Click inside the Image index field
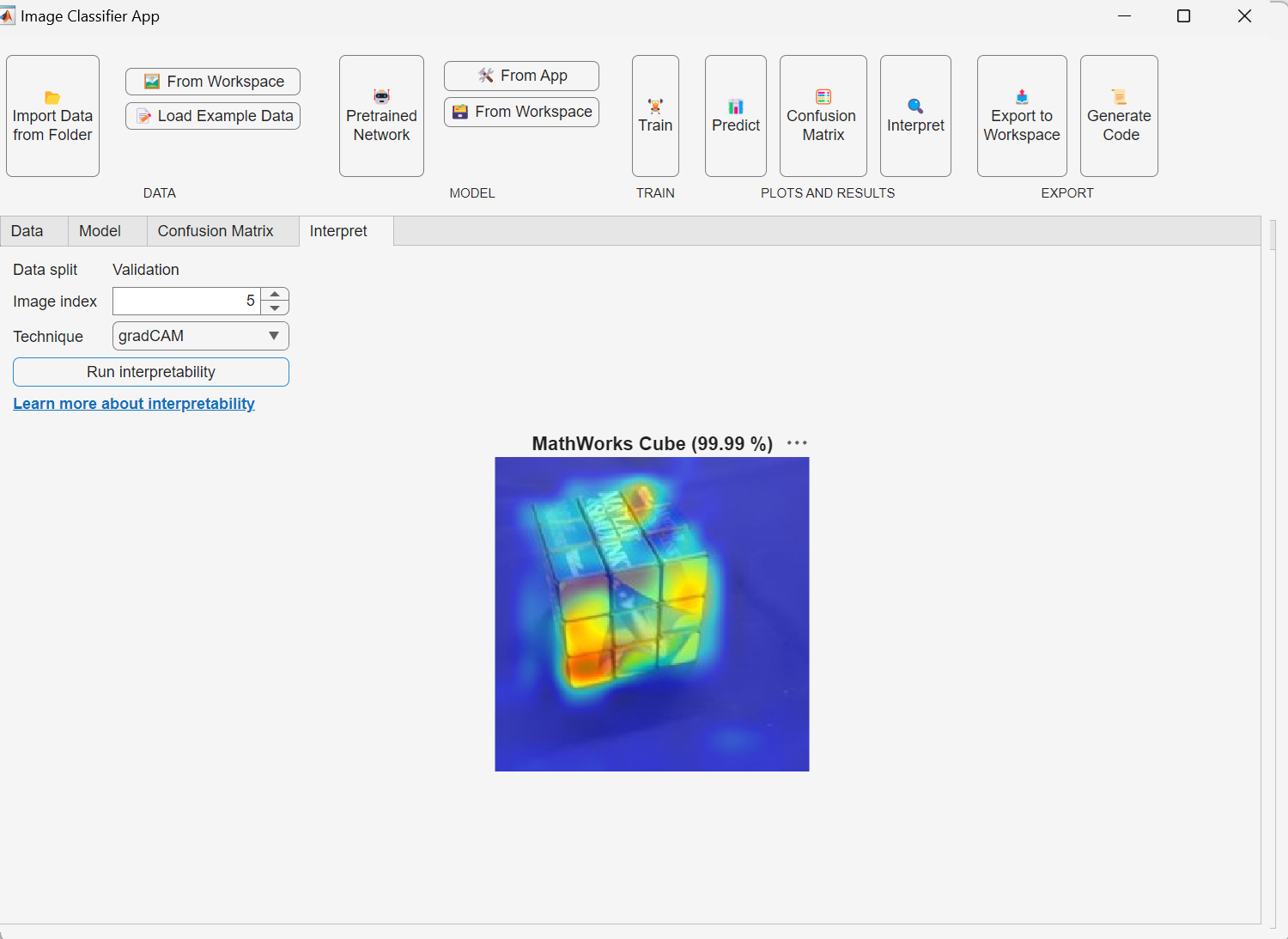1288x939 pixels. point(185,302)
